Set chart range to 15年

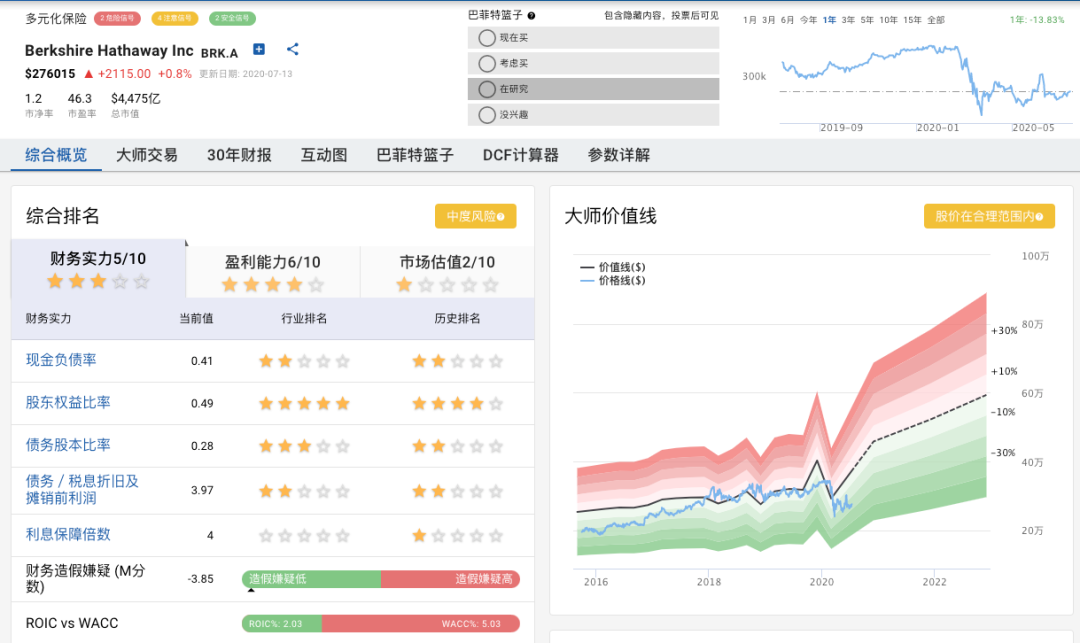point(913,20)
